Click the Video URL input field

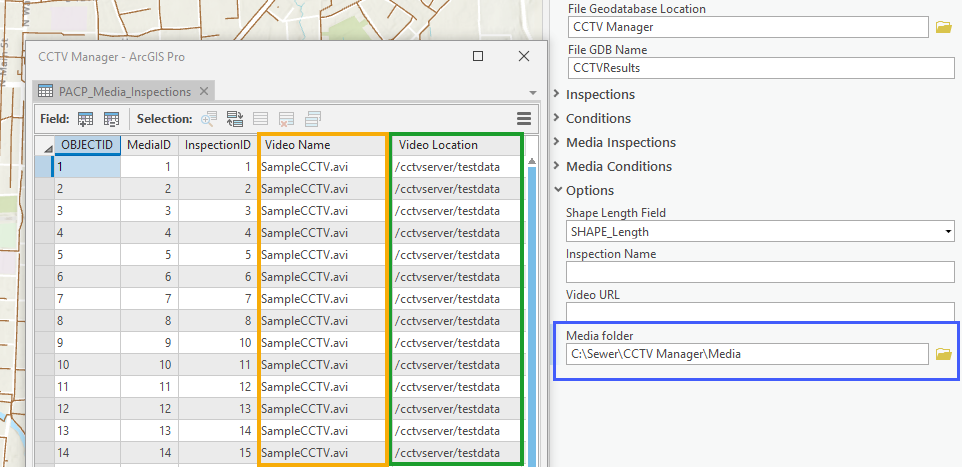point(761,312)
